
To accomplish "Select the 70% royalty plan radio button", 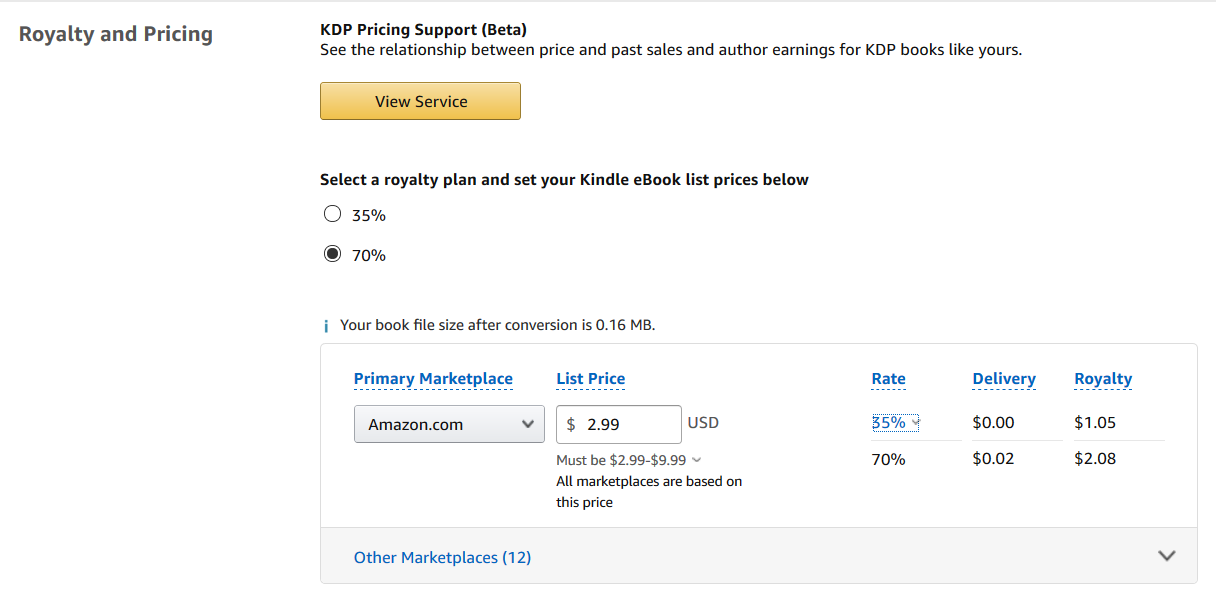I will point(333,255).
